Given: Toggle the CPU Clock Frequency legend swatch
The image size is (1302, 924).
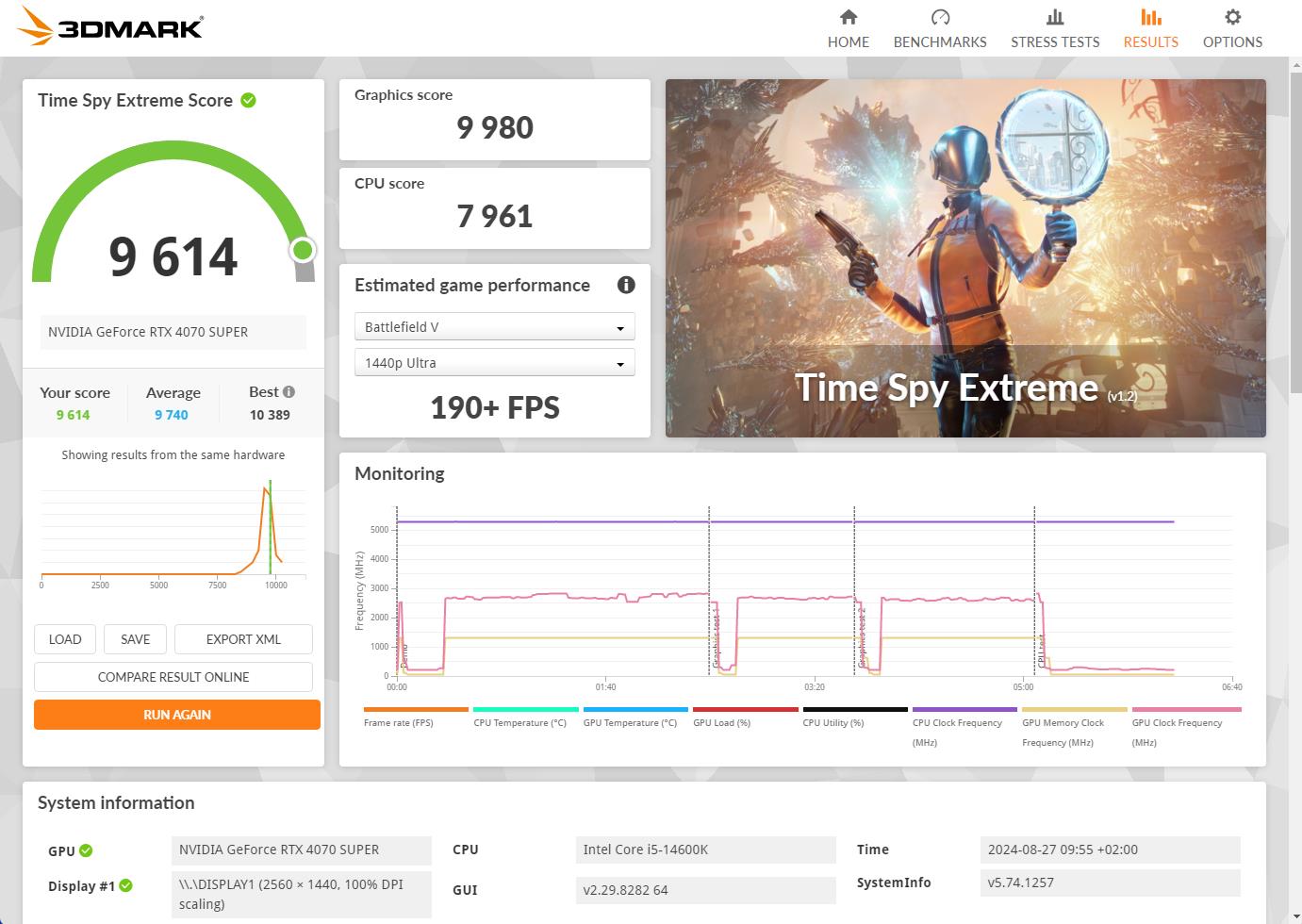Looking at the screenshot, I should [x=964, y=709].
